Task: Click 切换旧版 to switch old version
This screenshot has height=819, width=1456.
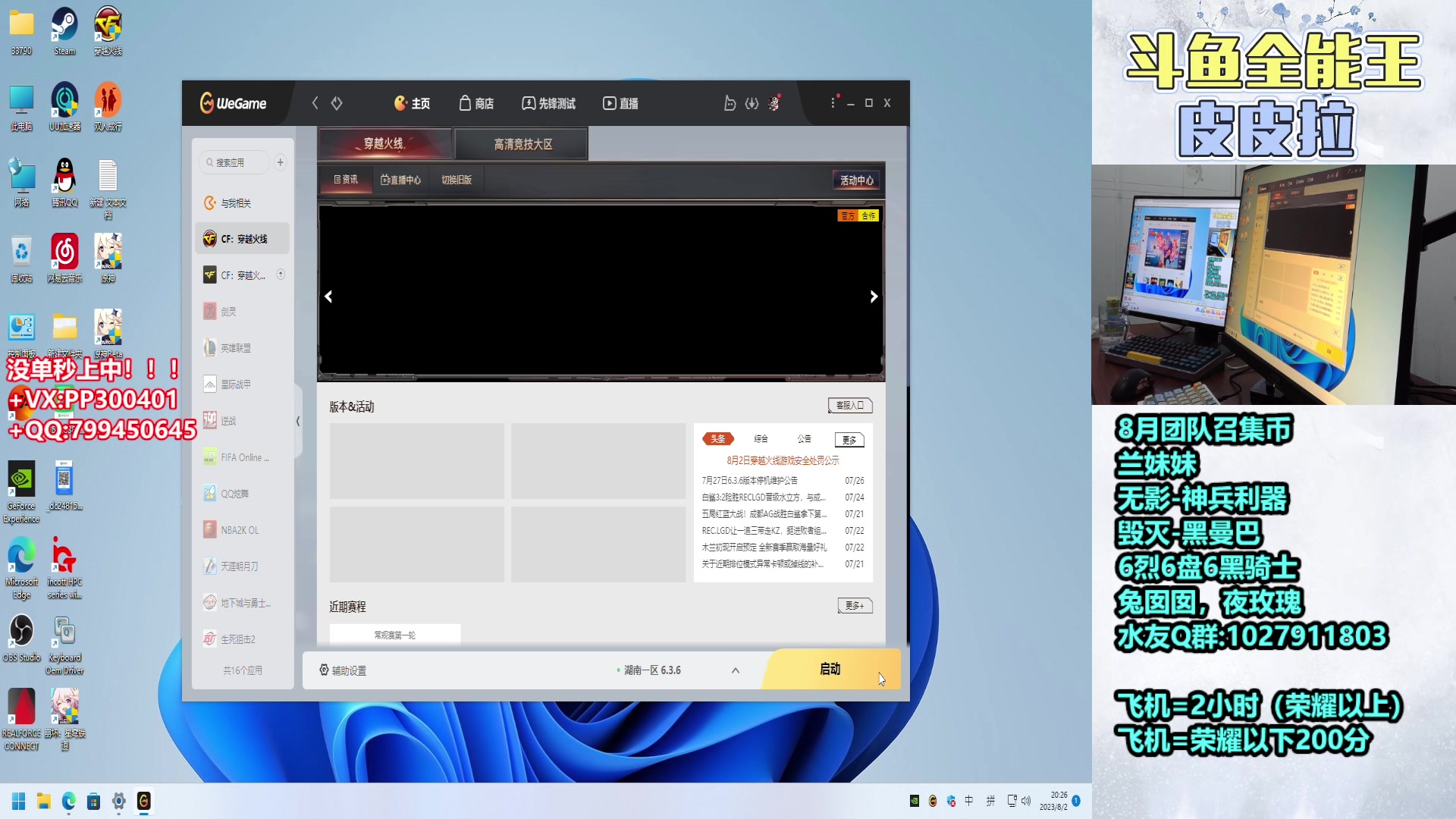Action: tap(457, 180)
